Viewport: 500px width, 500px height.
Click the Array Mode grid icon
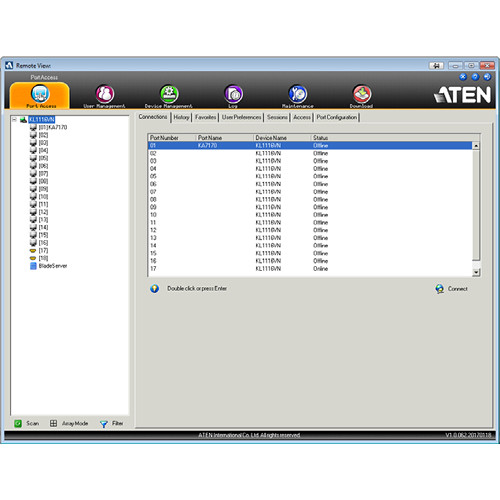[53, 423]
